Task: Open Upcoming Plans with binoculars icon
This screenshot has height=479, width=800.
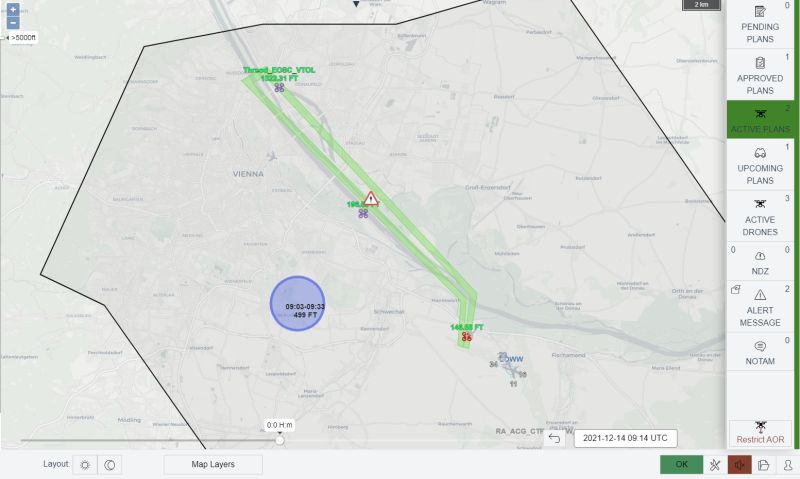Action: [760, 165]
